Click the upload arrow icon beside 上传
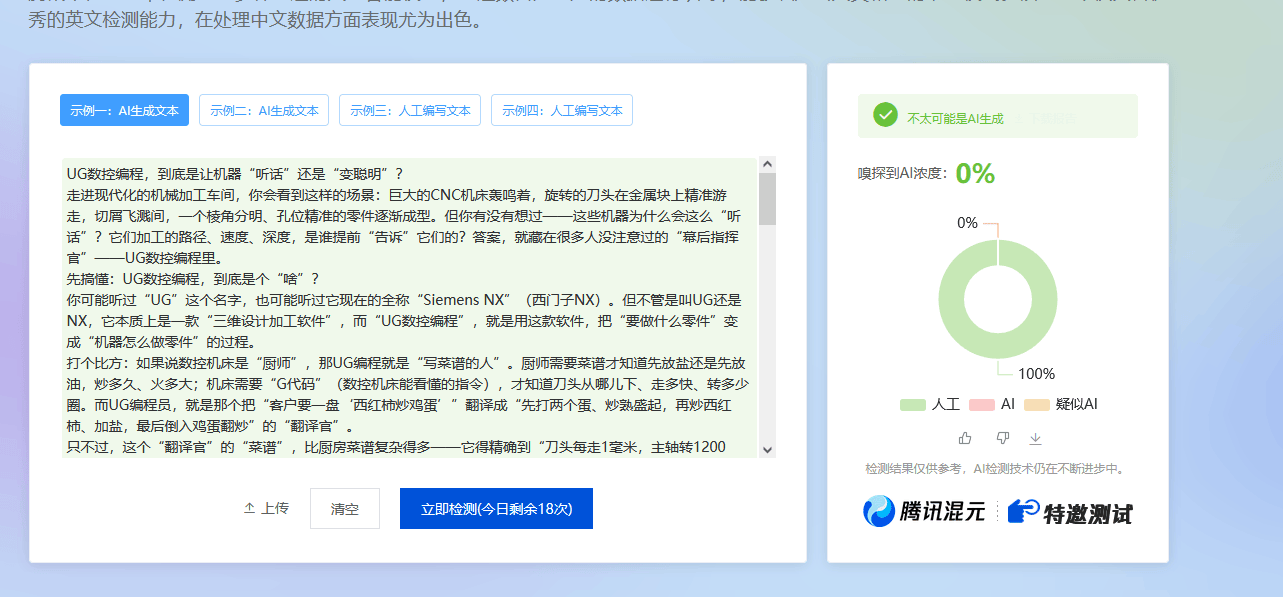1283x597 pixels. [x=248, y=507]
